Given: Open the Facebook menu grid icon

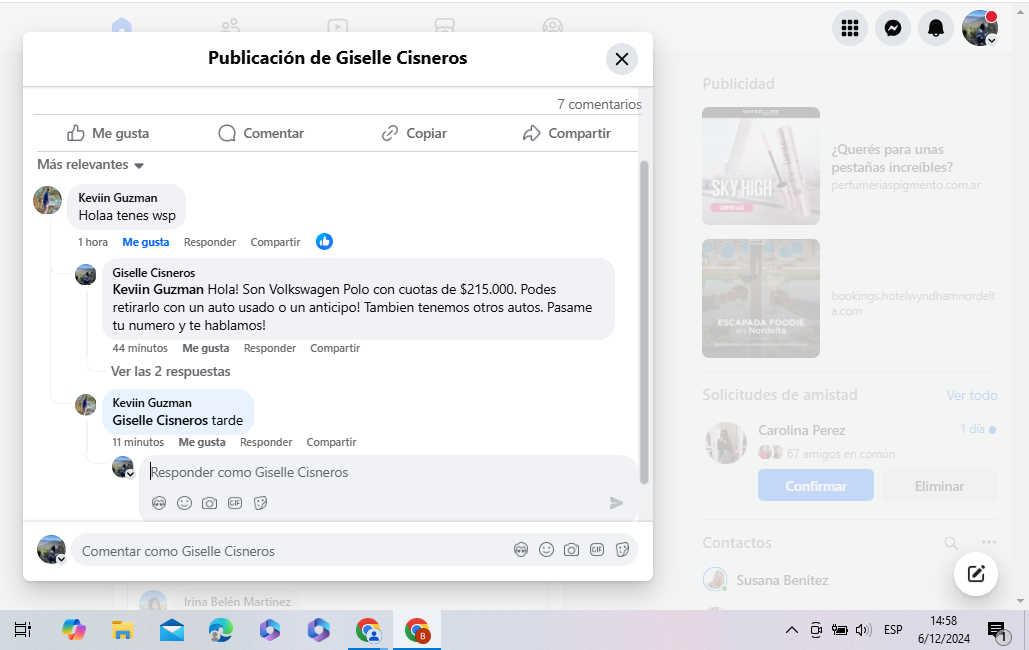Looking at the screenshot, I should [x=850, y=28].
